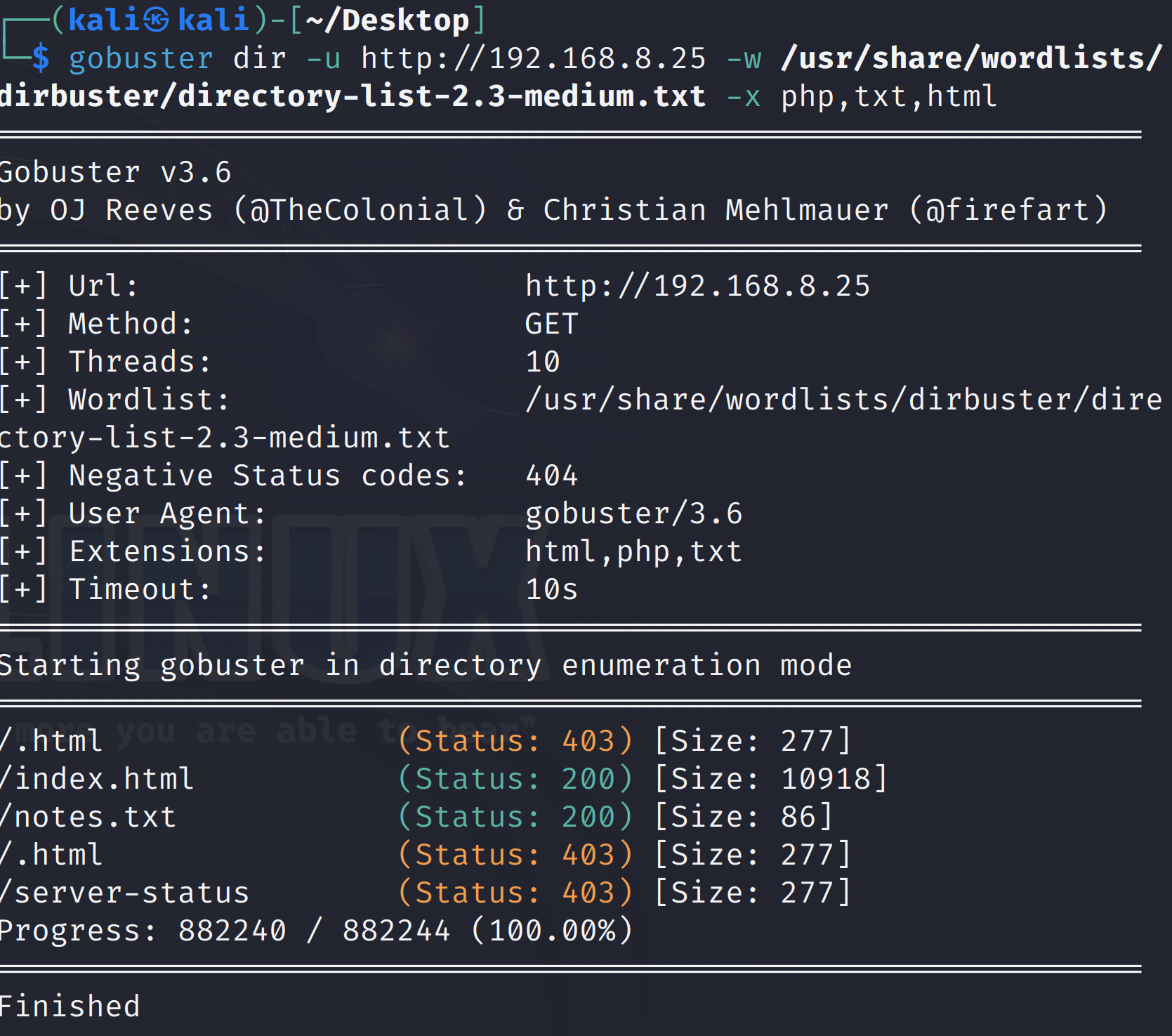Click the Extensions value 'html,php,txt'
This screenshot has height=1036, width=1172.
634,551
